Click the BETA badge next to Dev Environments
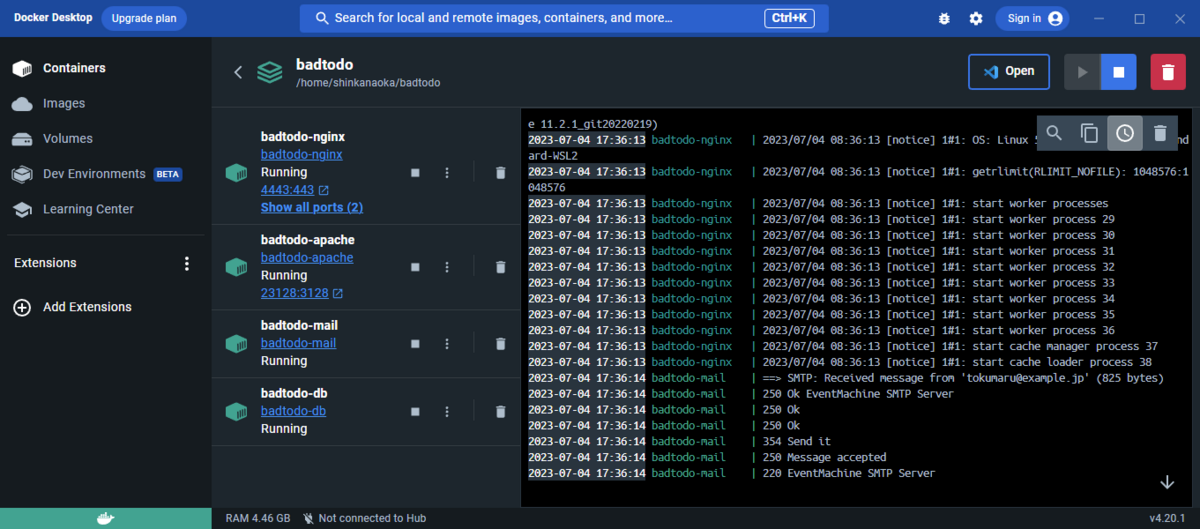 pyautogui.click(x=167, y=174)
